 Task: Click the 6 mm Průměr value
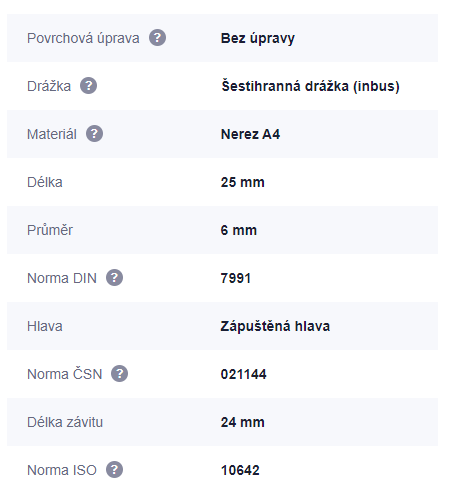click(239, 230)
